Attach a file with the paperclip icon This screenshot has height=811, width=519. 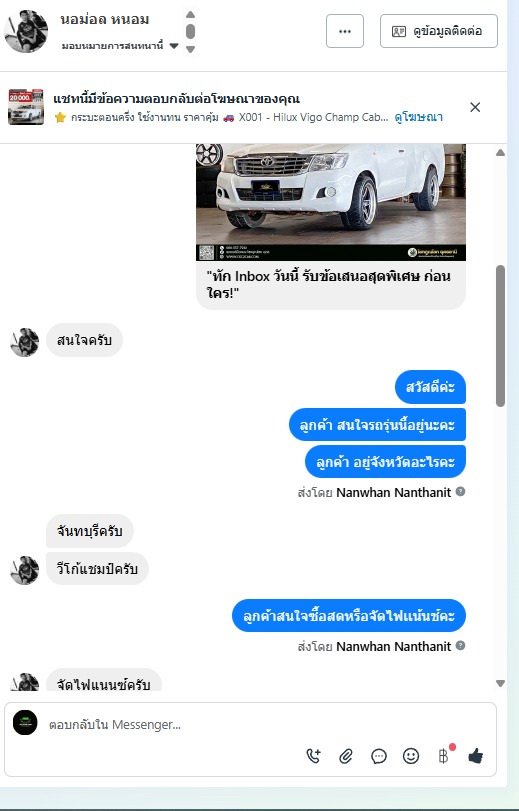click(x=346, y=757)
